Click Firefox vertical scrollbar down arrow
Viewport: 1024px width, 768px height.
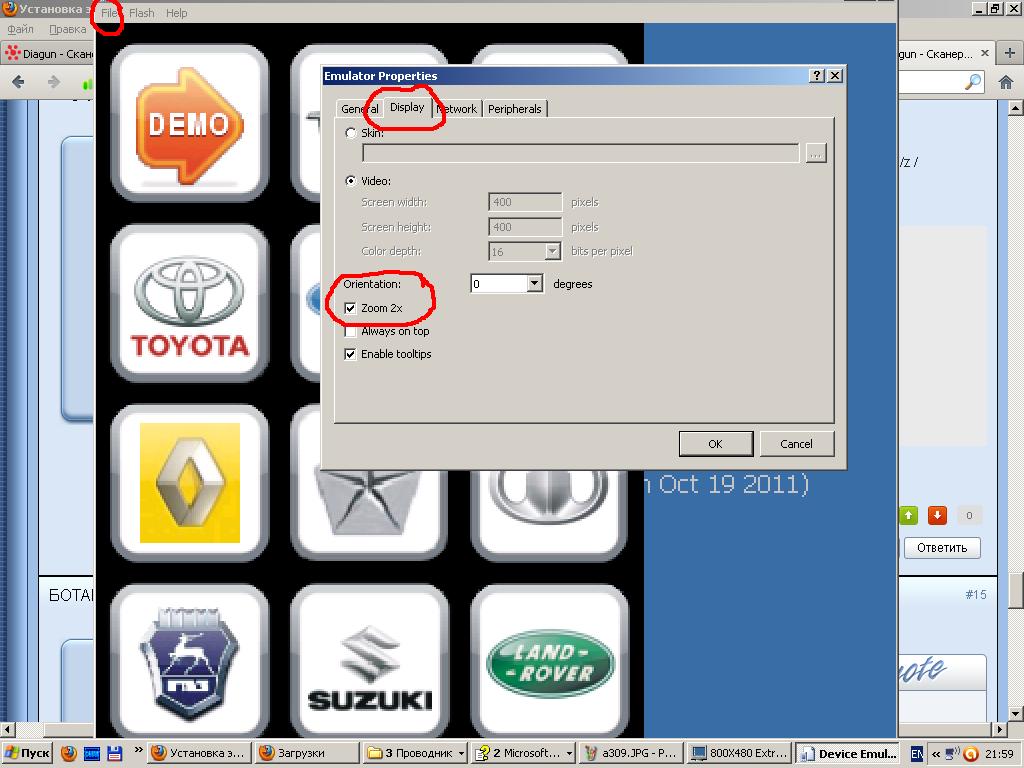tap(1016, 713)
